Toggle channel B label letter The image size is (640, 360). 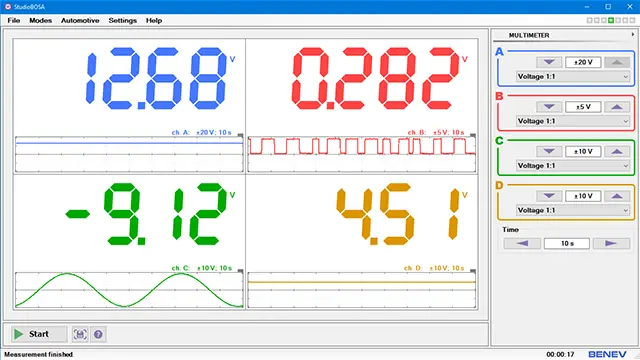coord(499,96)
